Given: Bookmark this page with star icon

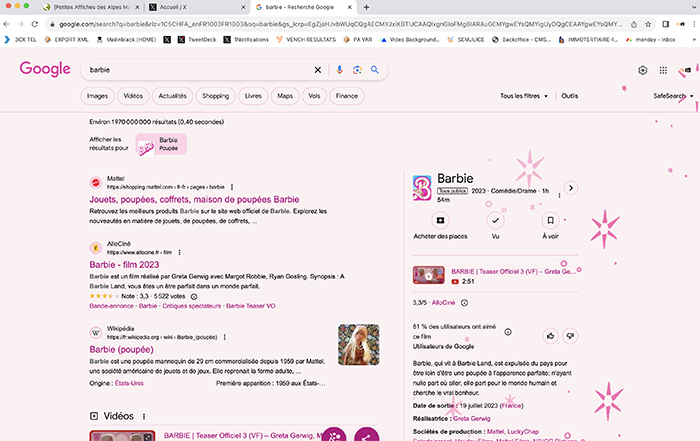Looking at the screenshot, I should click(648, 24).
